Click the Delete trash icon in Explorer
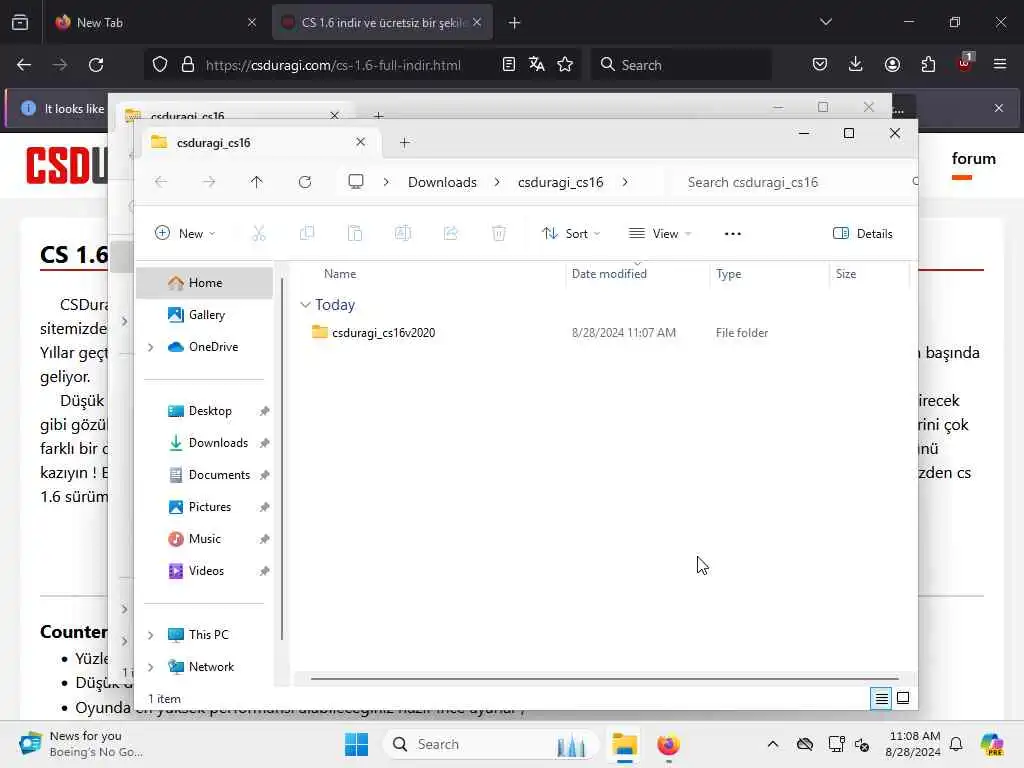The height and width of the screenshot is (768, 1024). click(x=499, y=233)
